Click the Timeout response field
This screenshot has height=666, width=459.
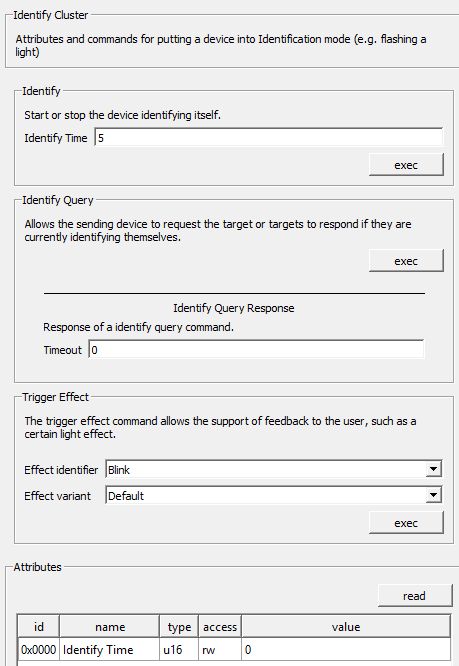click(x=256, y=350)
